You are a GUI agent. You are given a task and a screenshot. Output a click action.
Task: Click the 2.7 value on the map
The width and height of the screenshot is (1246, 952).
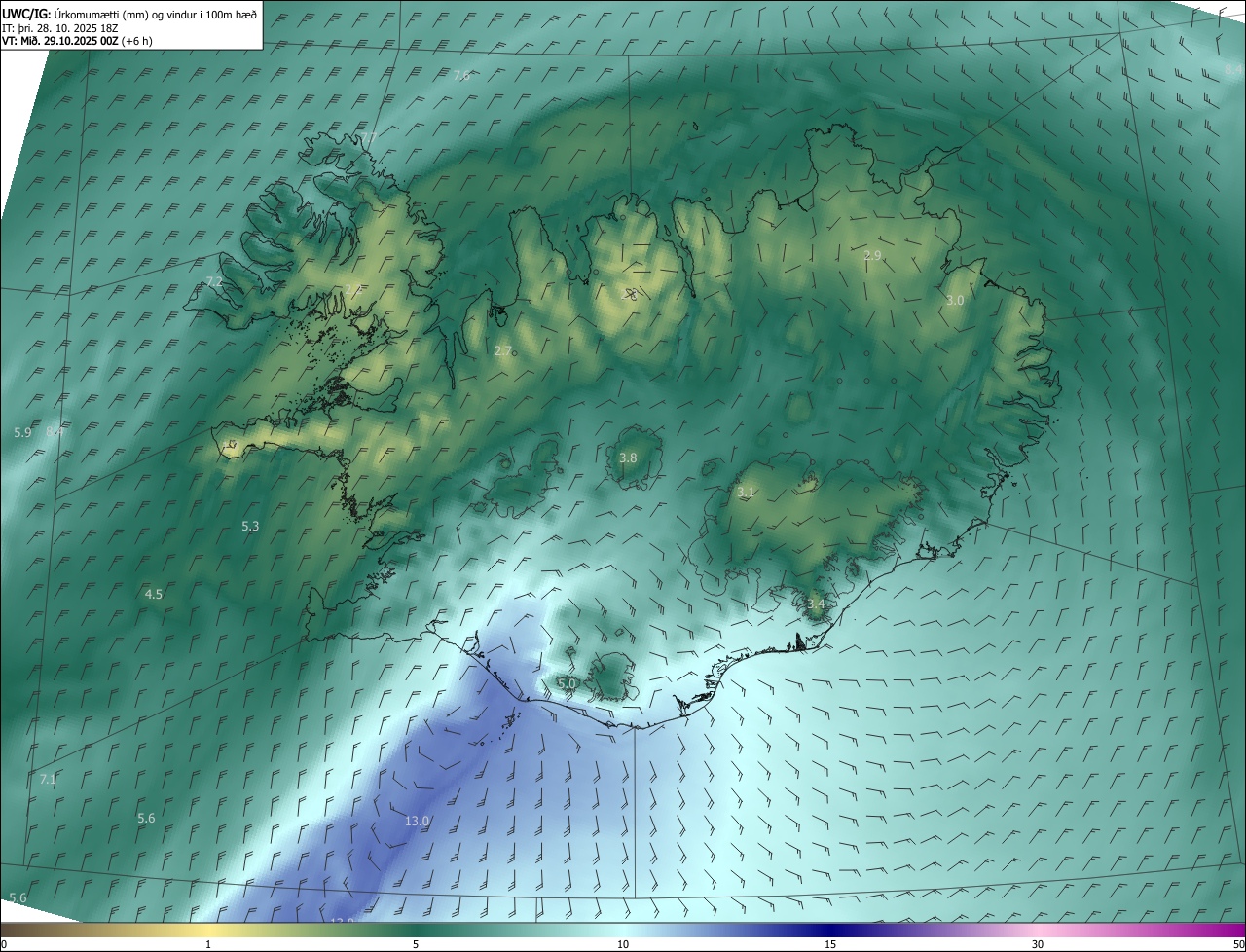pos(502,350)
